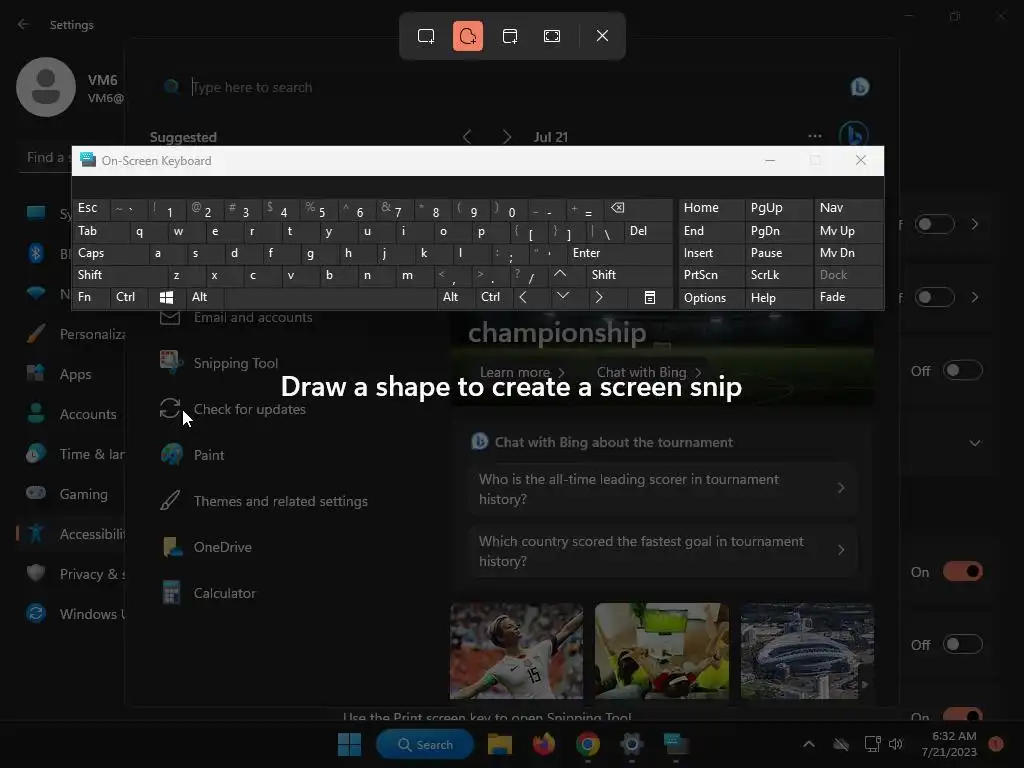1024x768 pixels.
Task: Turn off the orange On toggle in Settings
Action: 963,571
